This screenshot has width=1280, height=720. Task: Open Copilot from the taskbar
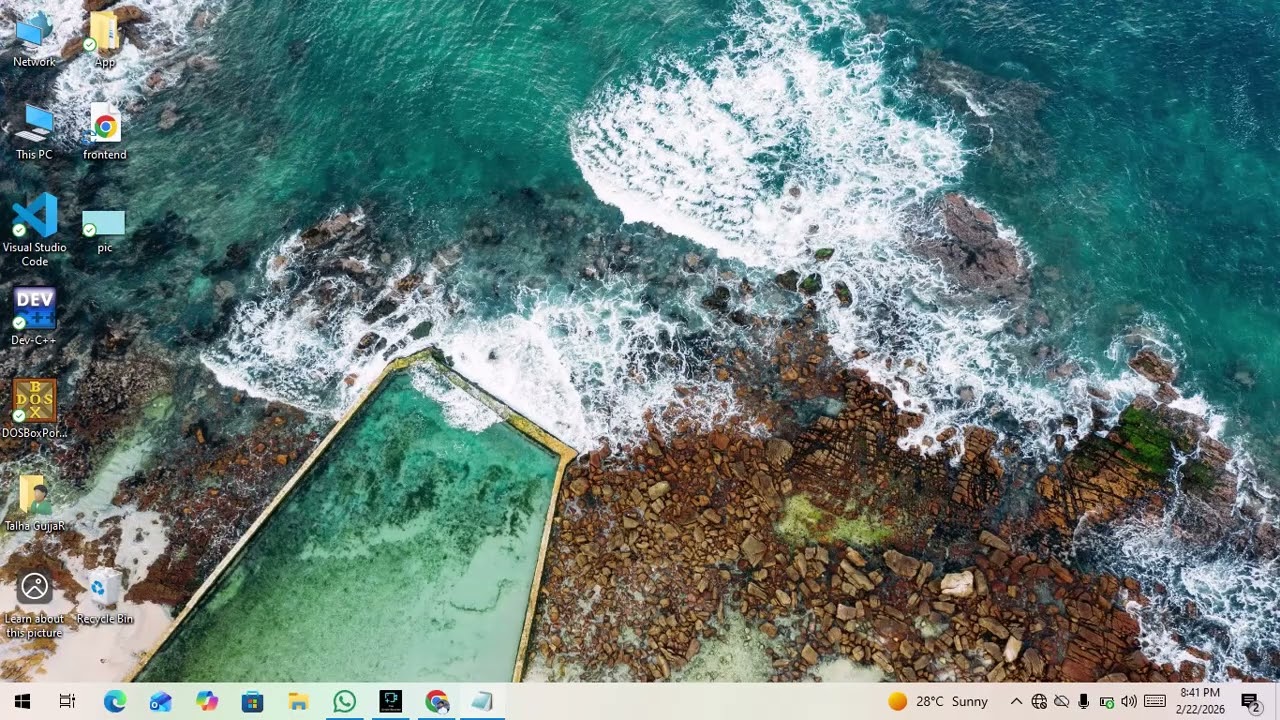click(207, 702)
